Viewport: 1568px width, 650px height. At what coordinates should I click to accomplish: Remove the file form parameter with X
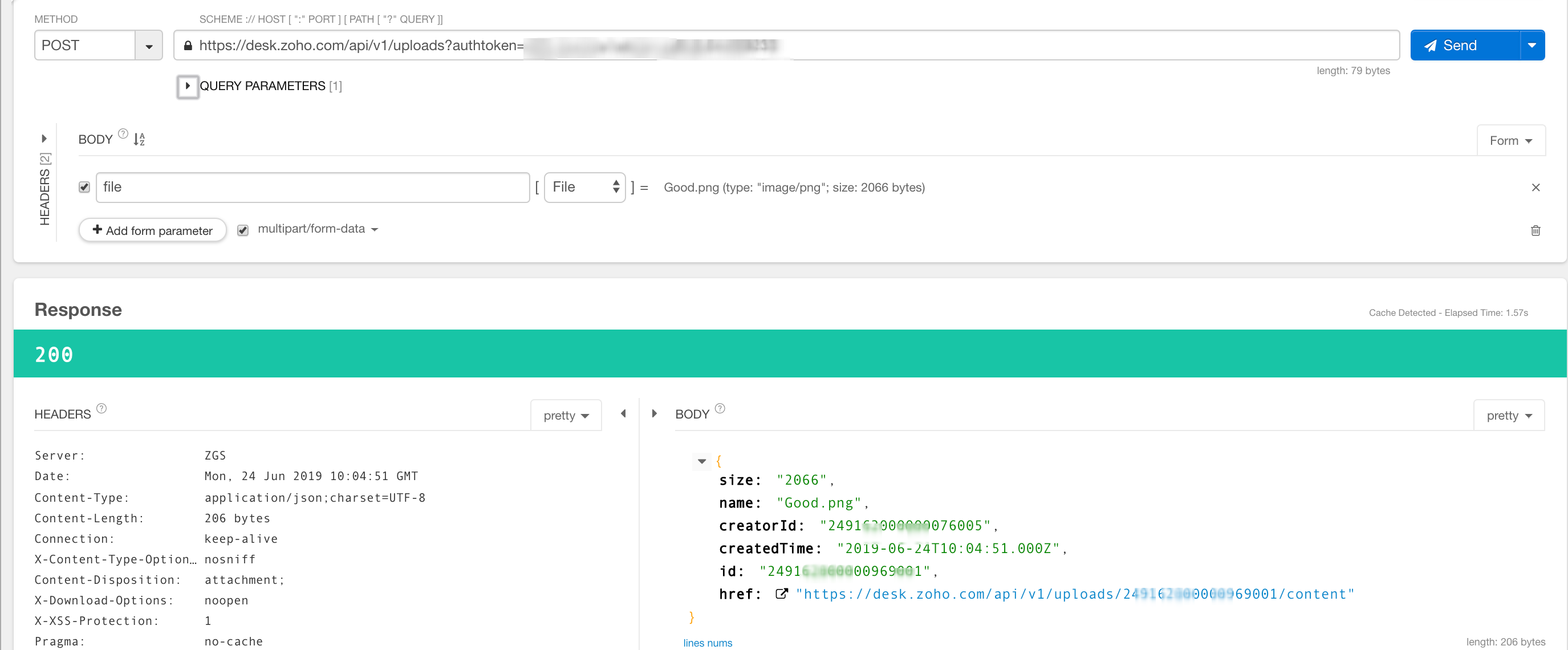click(x=1535, y=188)
